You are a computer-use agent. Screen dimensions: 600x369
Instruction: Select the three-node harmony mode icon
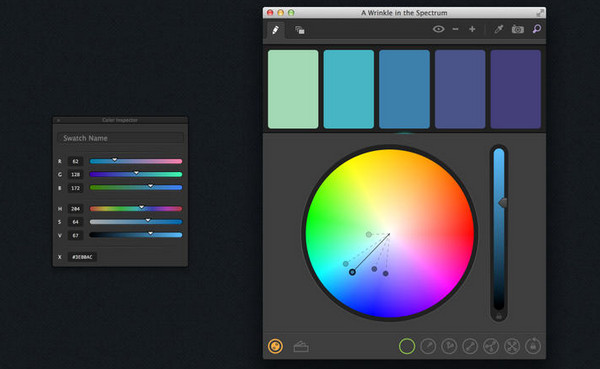[491, 346]
